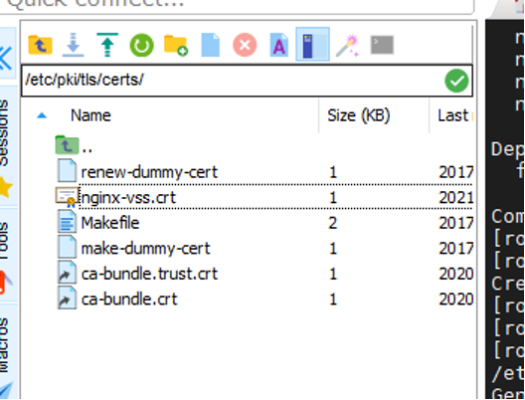This screenshot has width=525, height=400.
Task: Edit the /etc/pki/tls/certs/ path field
Action: 232,80
